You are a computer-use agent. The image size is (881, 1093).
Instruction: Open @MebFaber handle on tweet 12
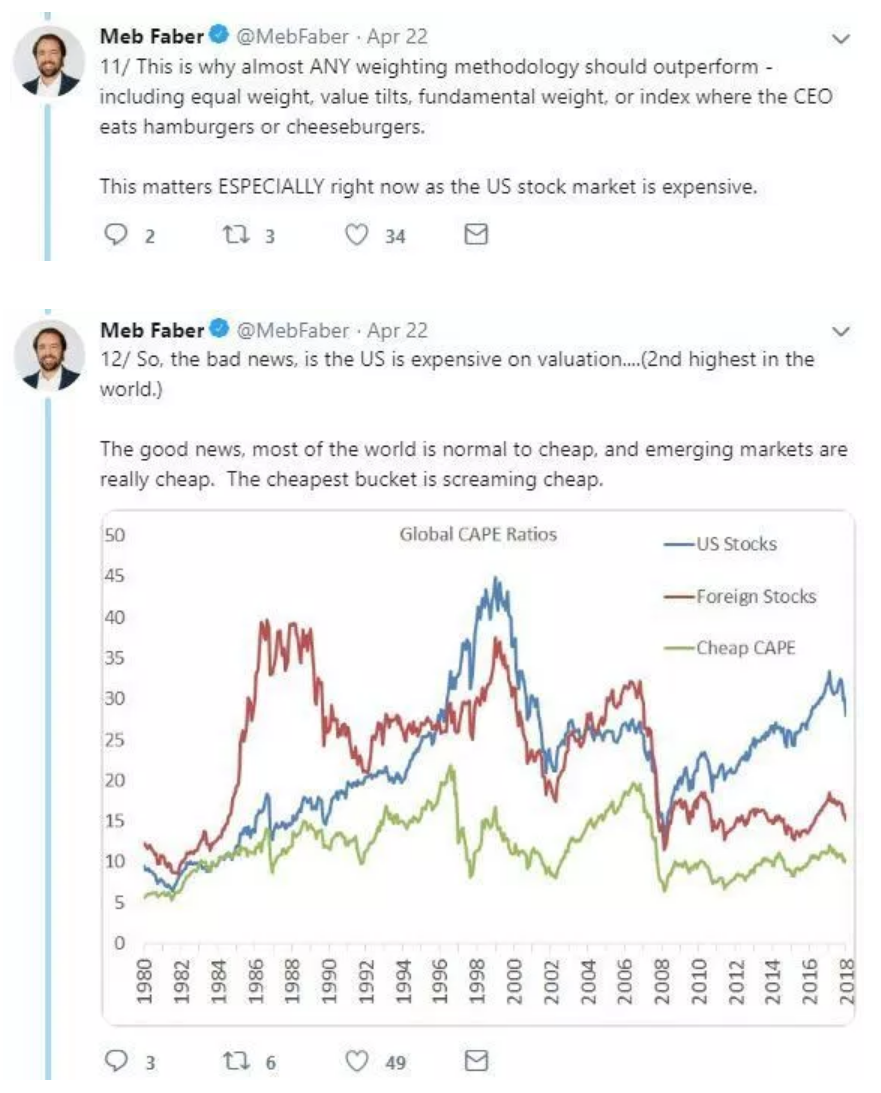pyautogui.click(x=293, y=330)
